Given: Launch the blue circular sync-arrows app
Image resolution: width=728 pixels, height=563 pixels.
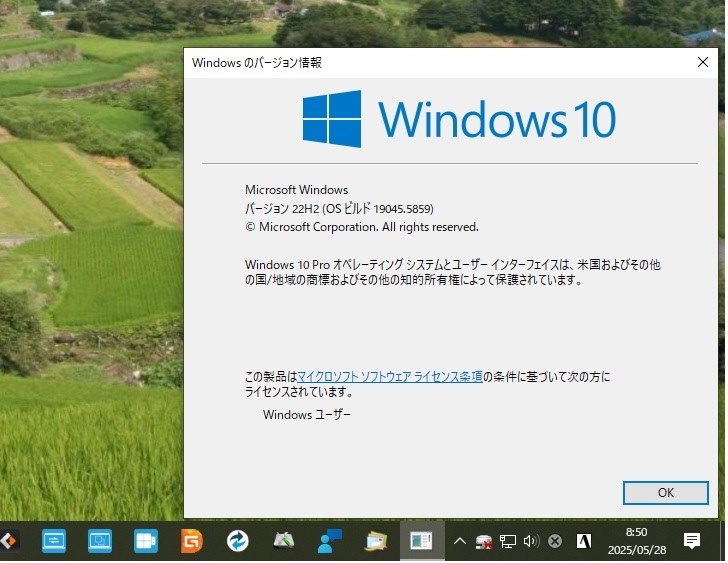Looking at the screenshot, I should 238,542.
